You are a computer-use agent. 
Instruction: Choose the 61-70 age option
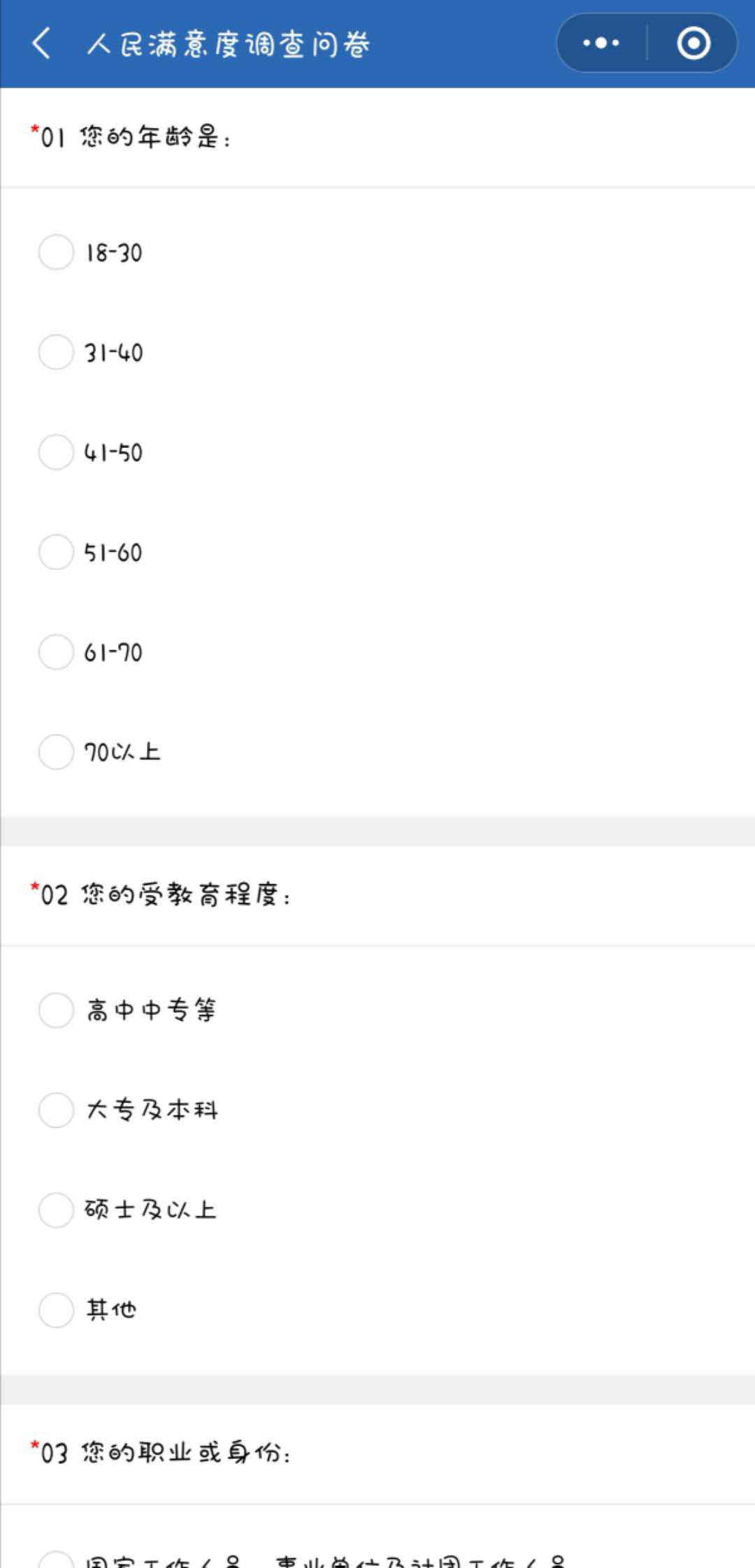pos(56,652)
